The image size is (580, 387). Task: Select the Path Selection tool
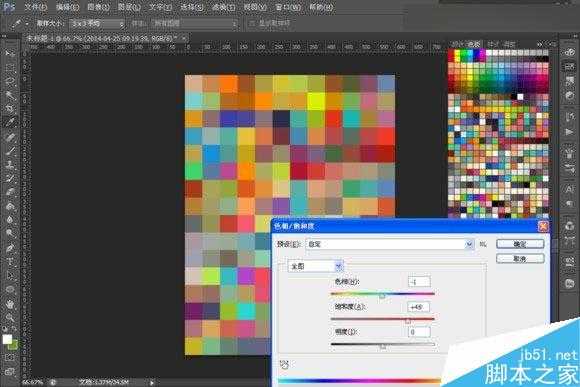(10, 275)
